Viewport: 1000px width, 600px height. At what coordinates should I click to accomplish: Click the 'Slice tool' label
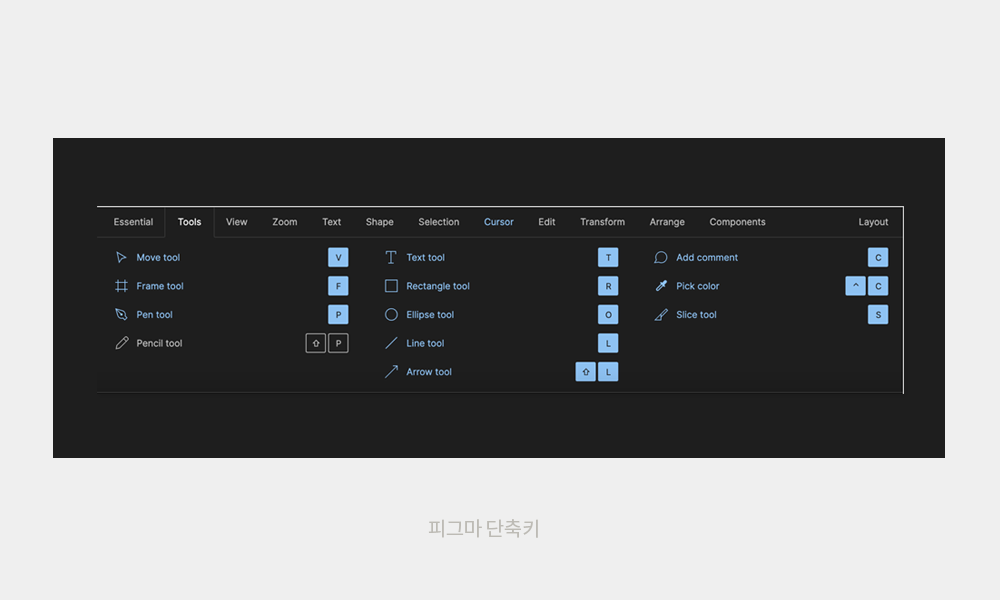click(696, 314)
